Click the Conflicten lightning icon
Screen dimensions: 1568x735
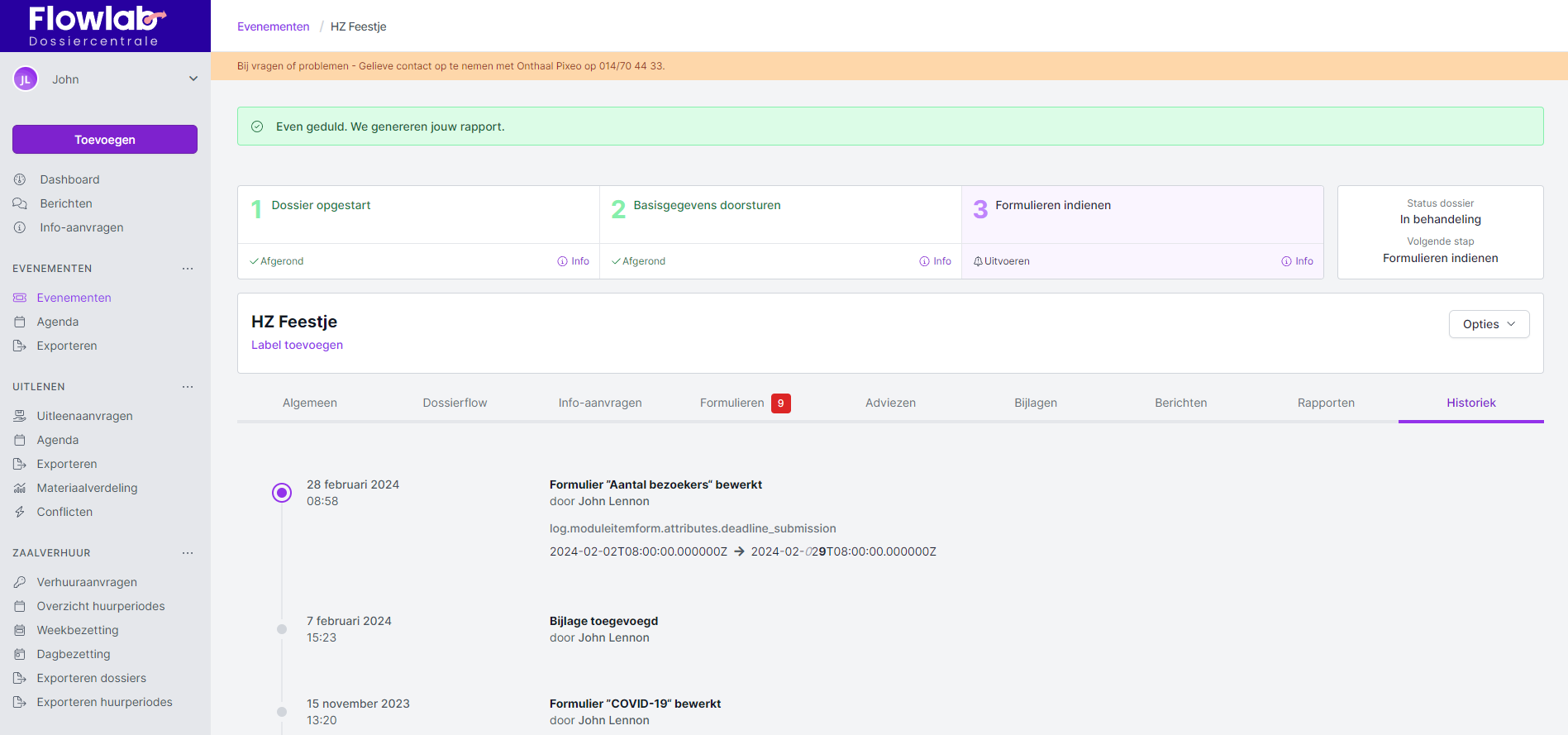click(20, 512)
